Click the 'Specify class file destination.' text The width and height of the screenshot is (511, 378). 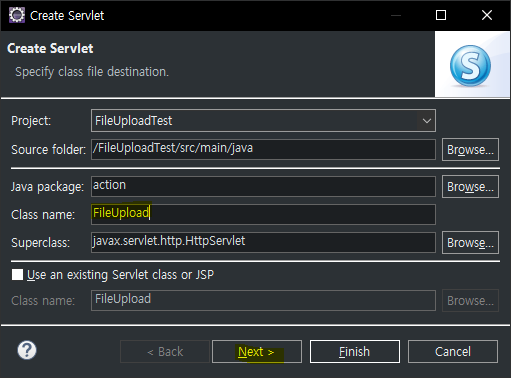[92, 72]
